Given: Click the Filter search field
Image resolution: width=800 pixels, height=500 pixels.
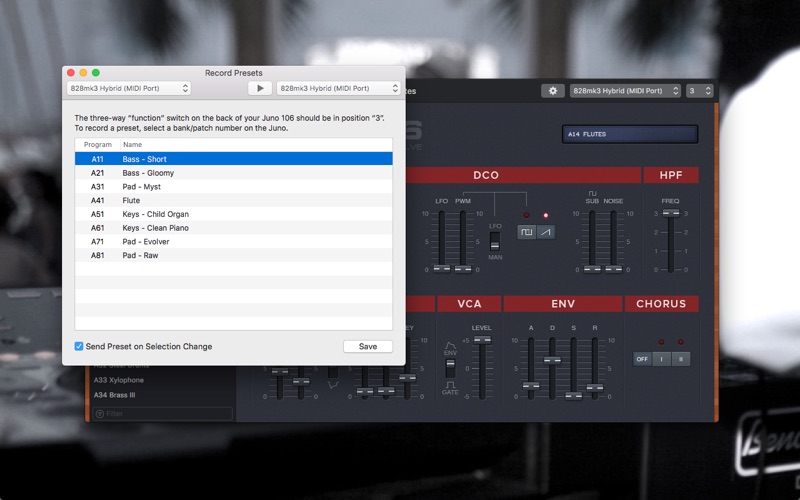Looking at the screenshot, I should (162, 413).
